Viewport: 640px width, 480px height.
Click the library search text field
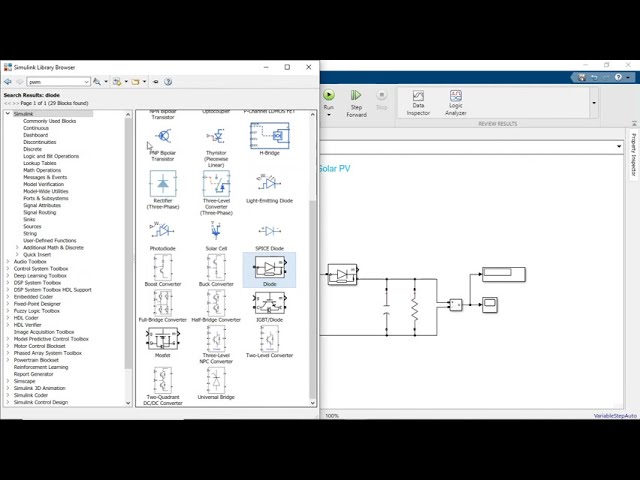55,82
